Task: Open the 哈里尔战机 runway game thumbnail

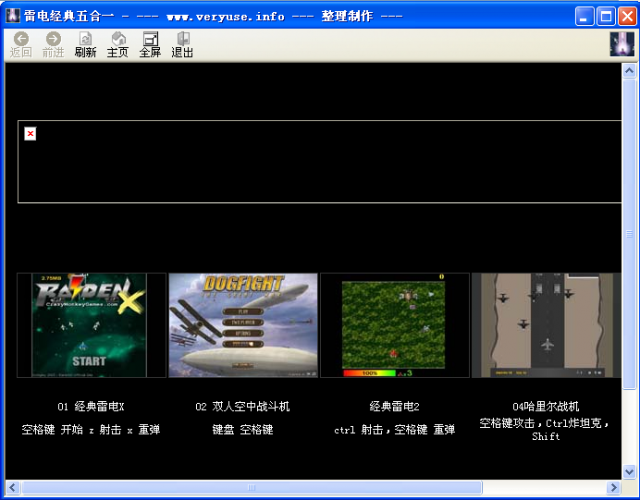Action: pos(546,325)
